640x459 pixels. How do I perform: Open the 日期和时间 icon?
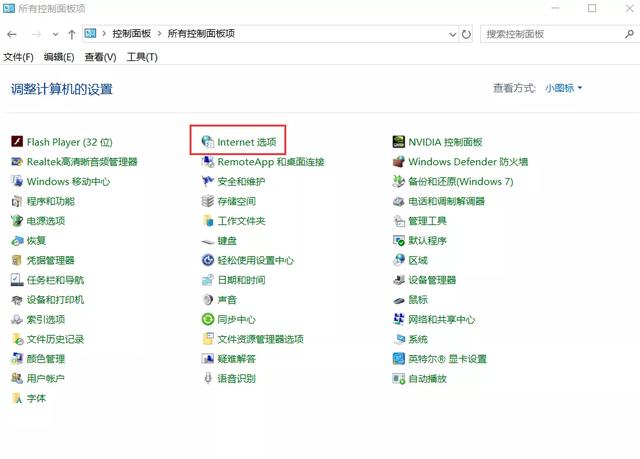(x=208, y=280)
